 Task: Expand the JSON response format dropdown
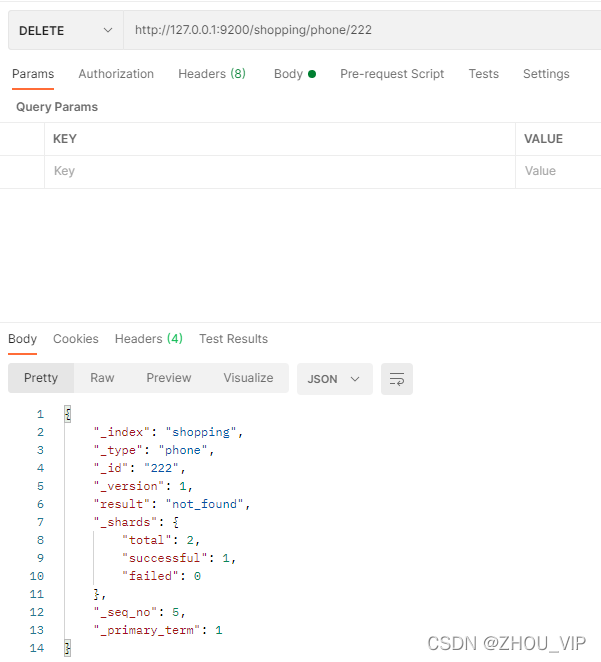(x=334, y=379)
